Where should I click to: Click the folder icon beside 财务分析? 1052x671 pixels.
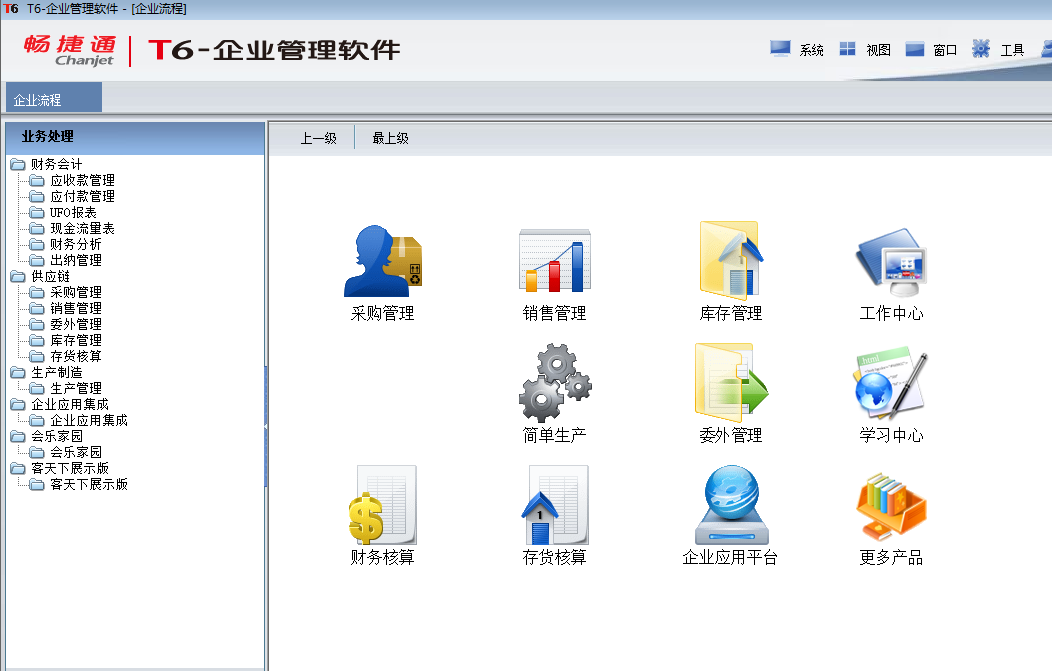tap(37, 244)
